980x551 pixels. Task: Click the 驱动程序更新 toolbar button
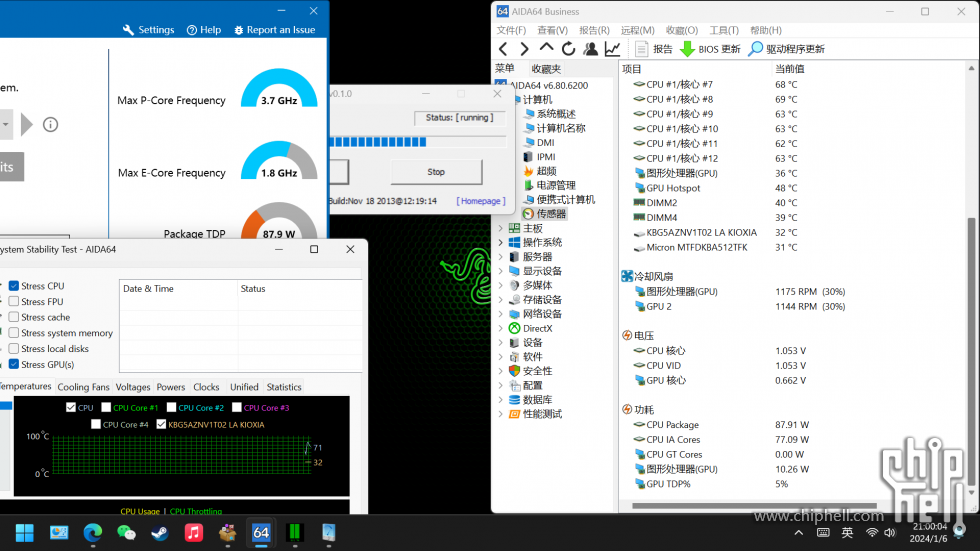(x=787, y=49)
